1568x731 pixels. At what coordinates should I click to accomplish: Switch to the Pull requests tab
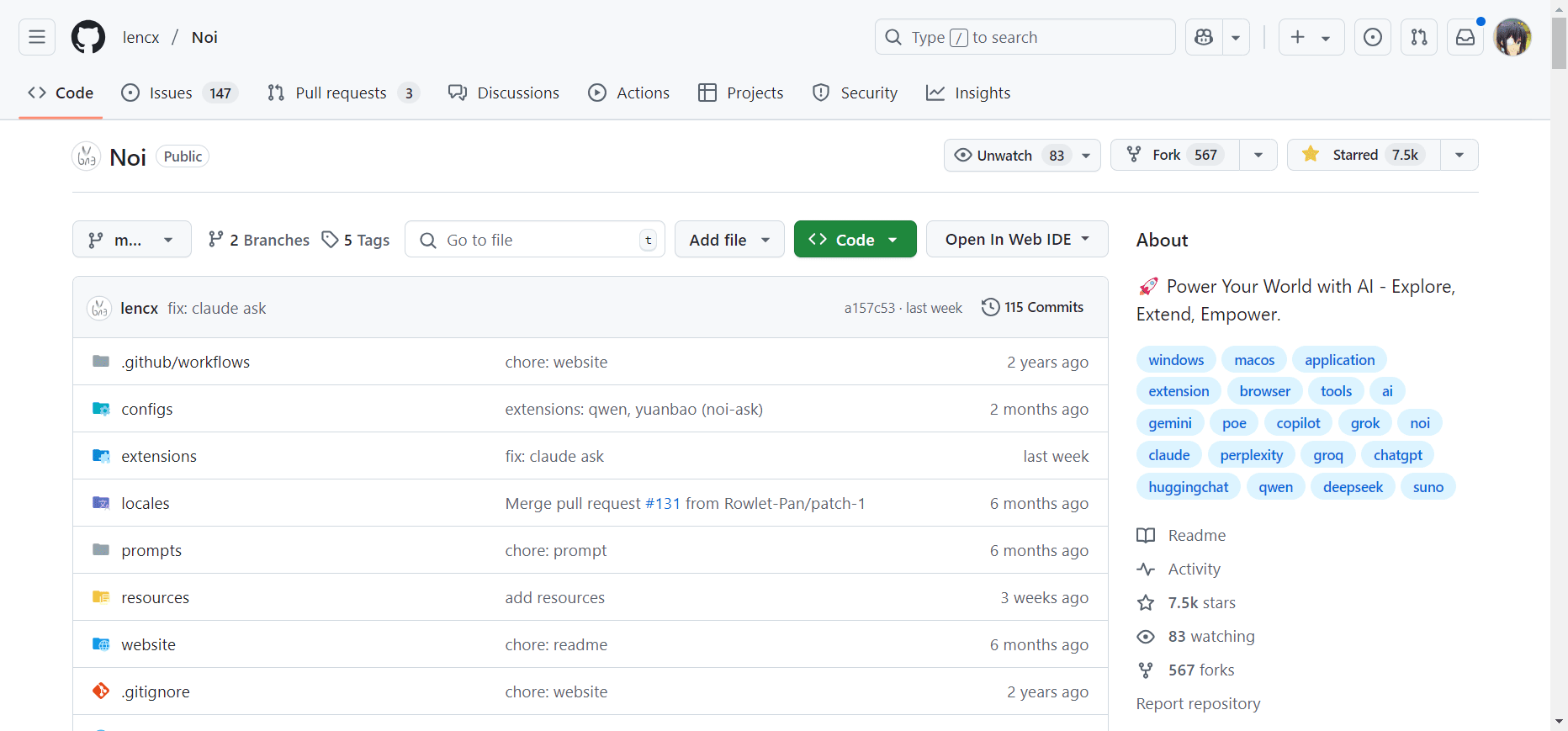pyautogui.click(x=342, y=93)
